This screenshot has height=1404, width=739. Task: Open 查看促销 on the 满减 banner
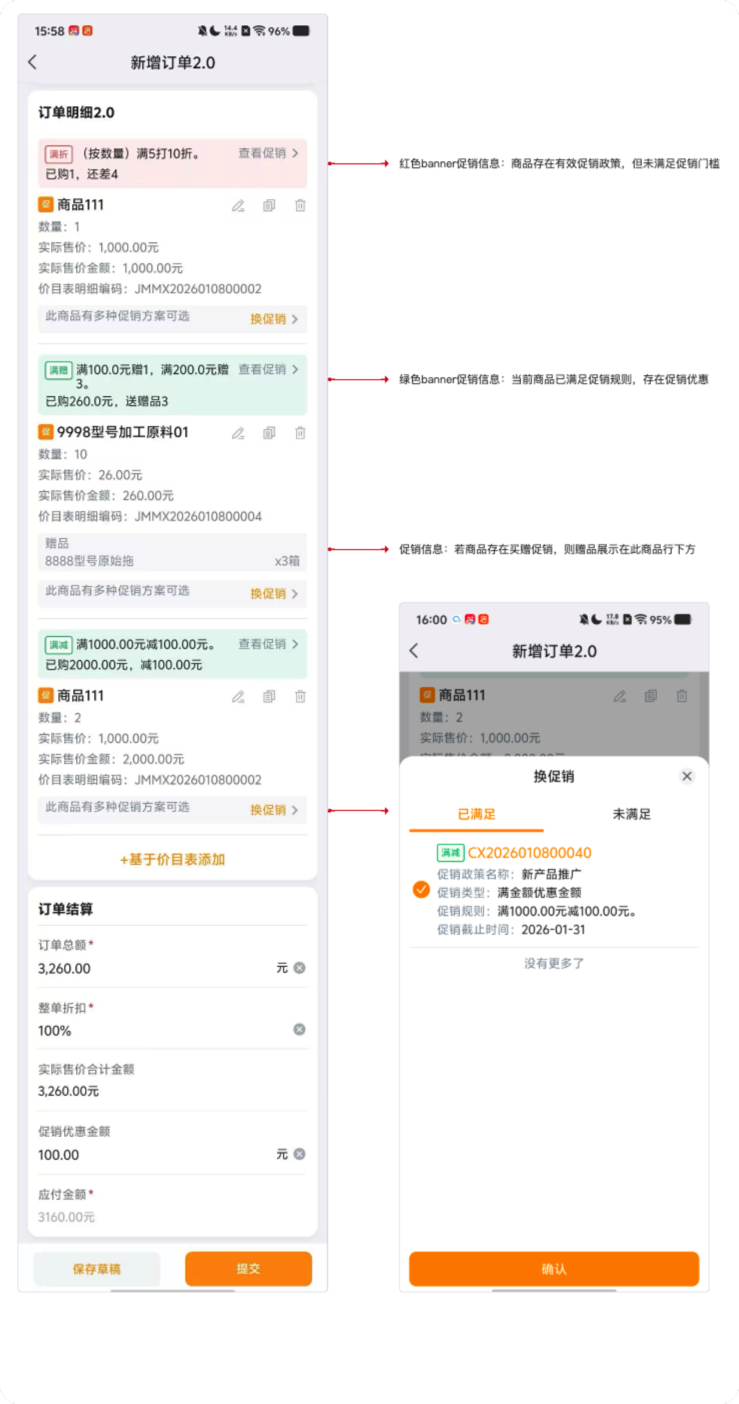268,644
